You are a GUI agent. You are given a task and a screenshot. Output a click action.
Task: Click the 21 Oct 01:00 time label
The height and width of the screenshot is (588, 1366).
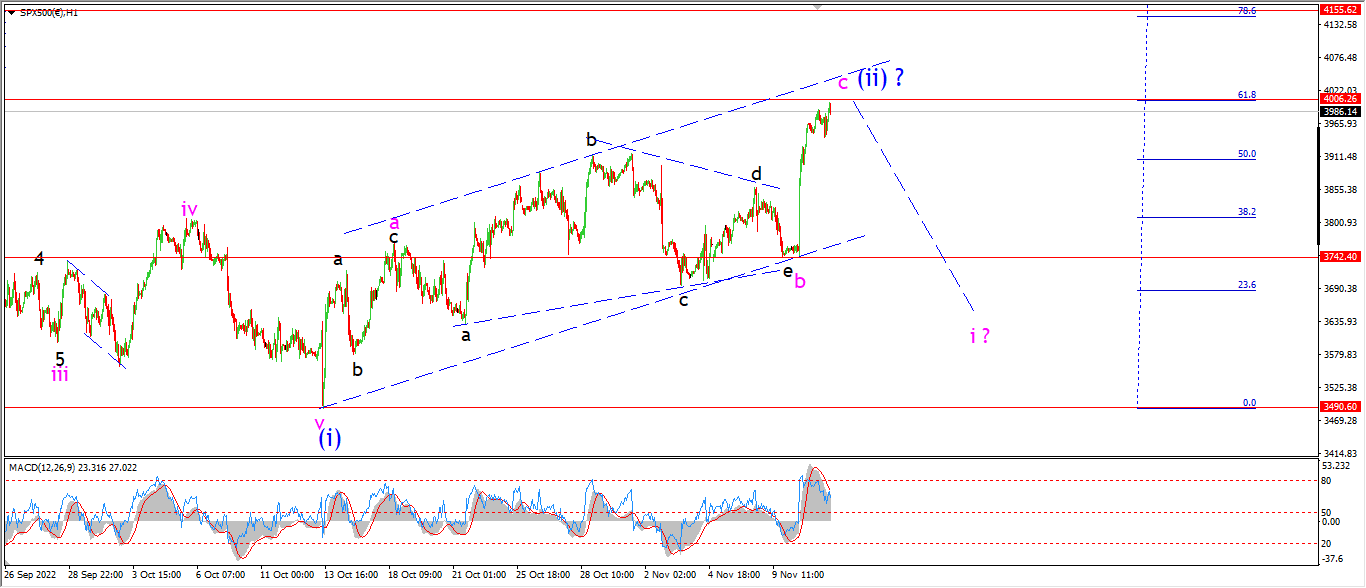(478, 575)
